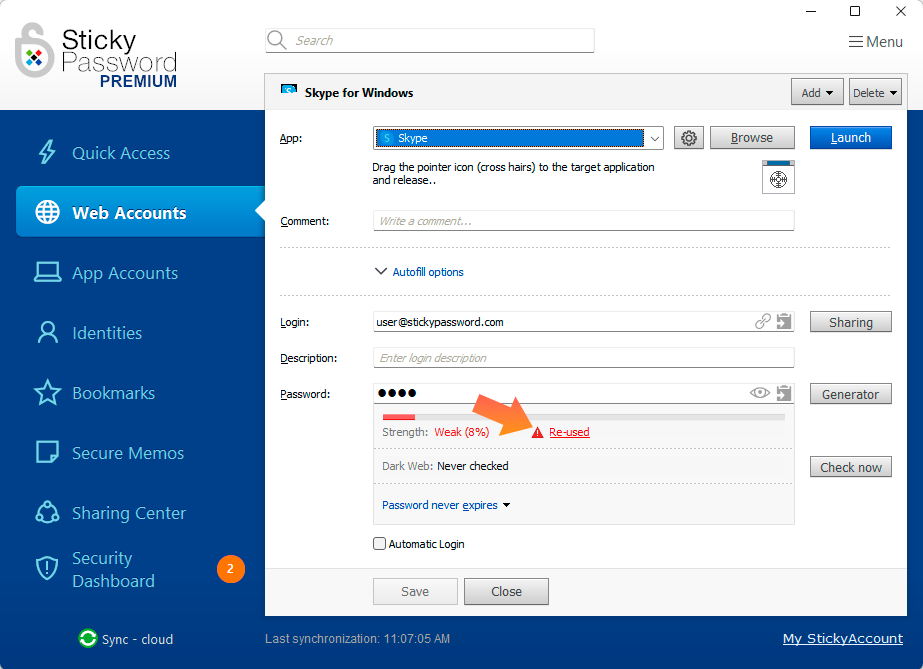This screenshot has height=669, width=923.
Task: Click the Browse button
Action: click(x=752, y=138)
